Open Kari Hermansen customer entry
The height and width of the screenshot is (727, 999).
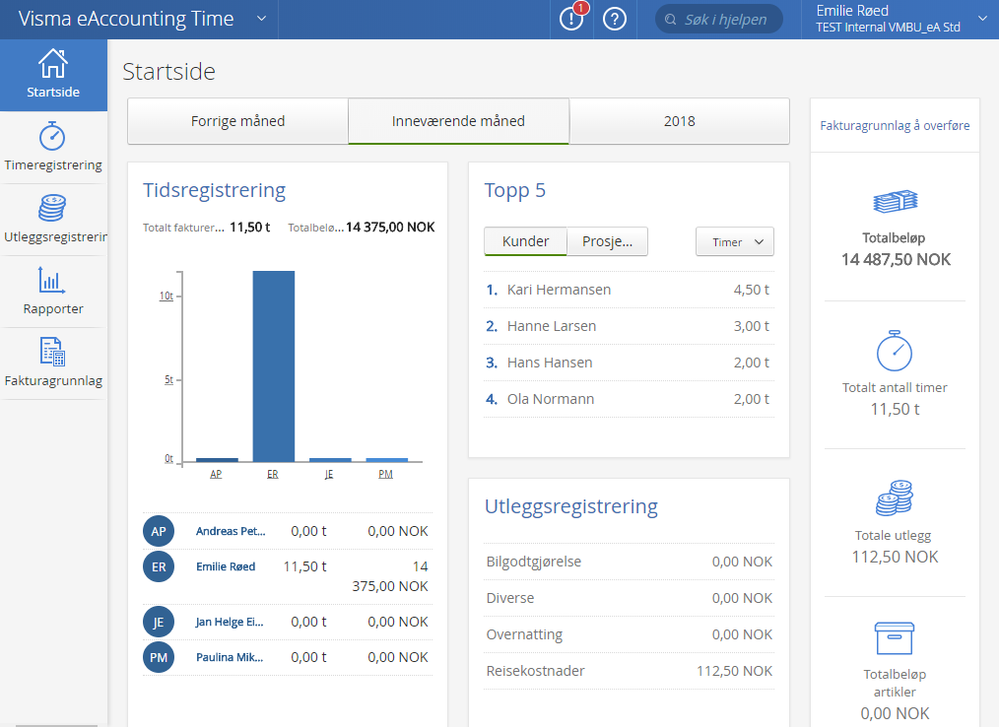559,290
